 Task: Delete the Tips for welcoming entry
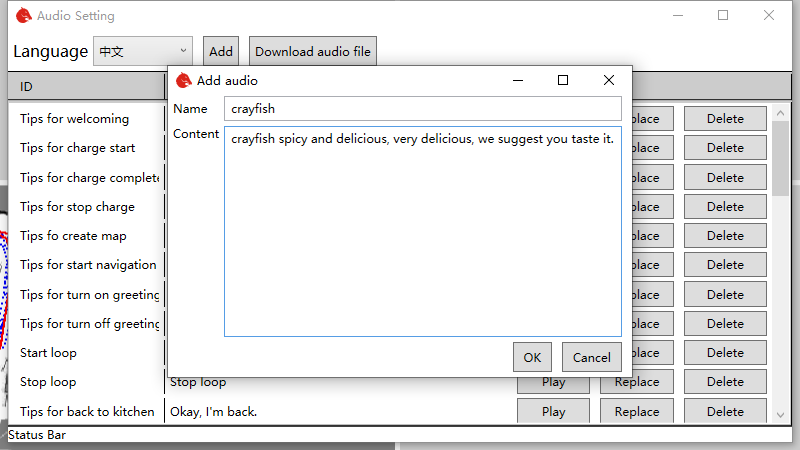pos(725,119)
